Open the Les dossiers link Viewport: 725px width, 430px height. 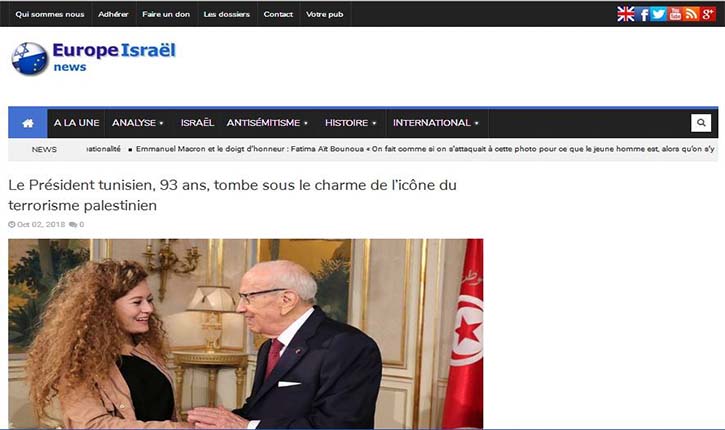coord(227,14)
